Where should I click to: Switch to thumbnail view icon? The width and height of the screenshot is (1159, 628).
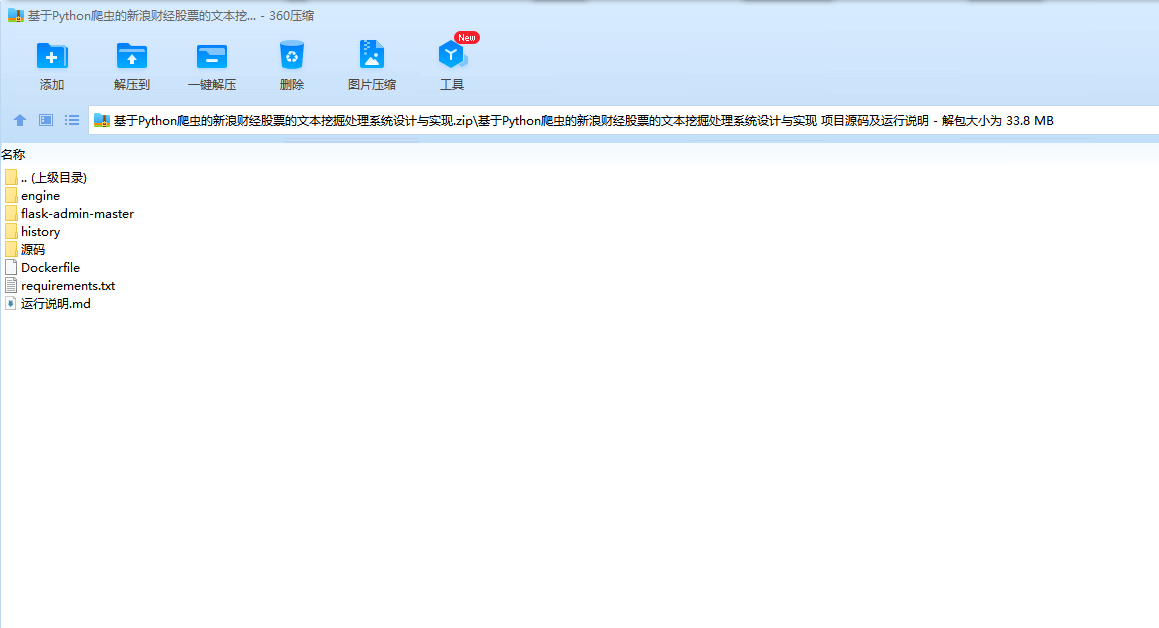point(46,120)
